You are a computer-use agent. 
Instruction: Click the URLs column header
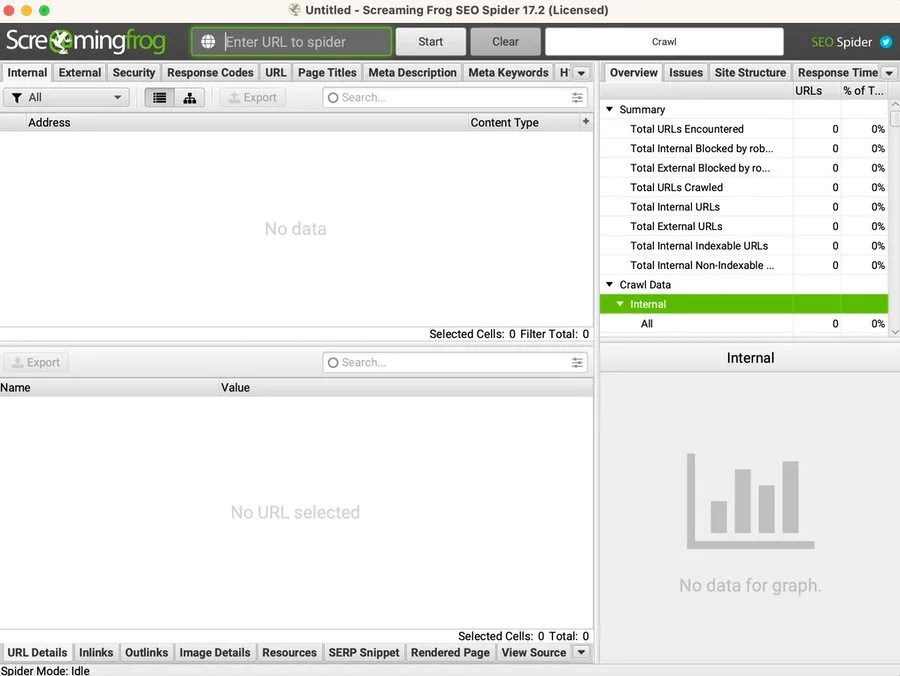click(817, 91)
